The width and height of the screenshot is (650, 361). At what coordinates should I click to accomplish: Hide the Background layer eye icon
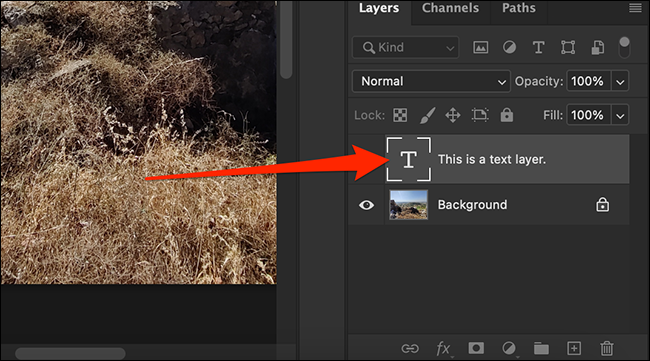pyautogui.click(x=366, y=205)
